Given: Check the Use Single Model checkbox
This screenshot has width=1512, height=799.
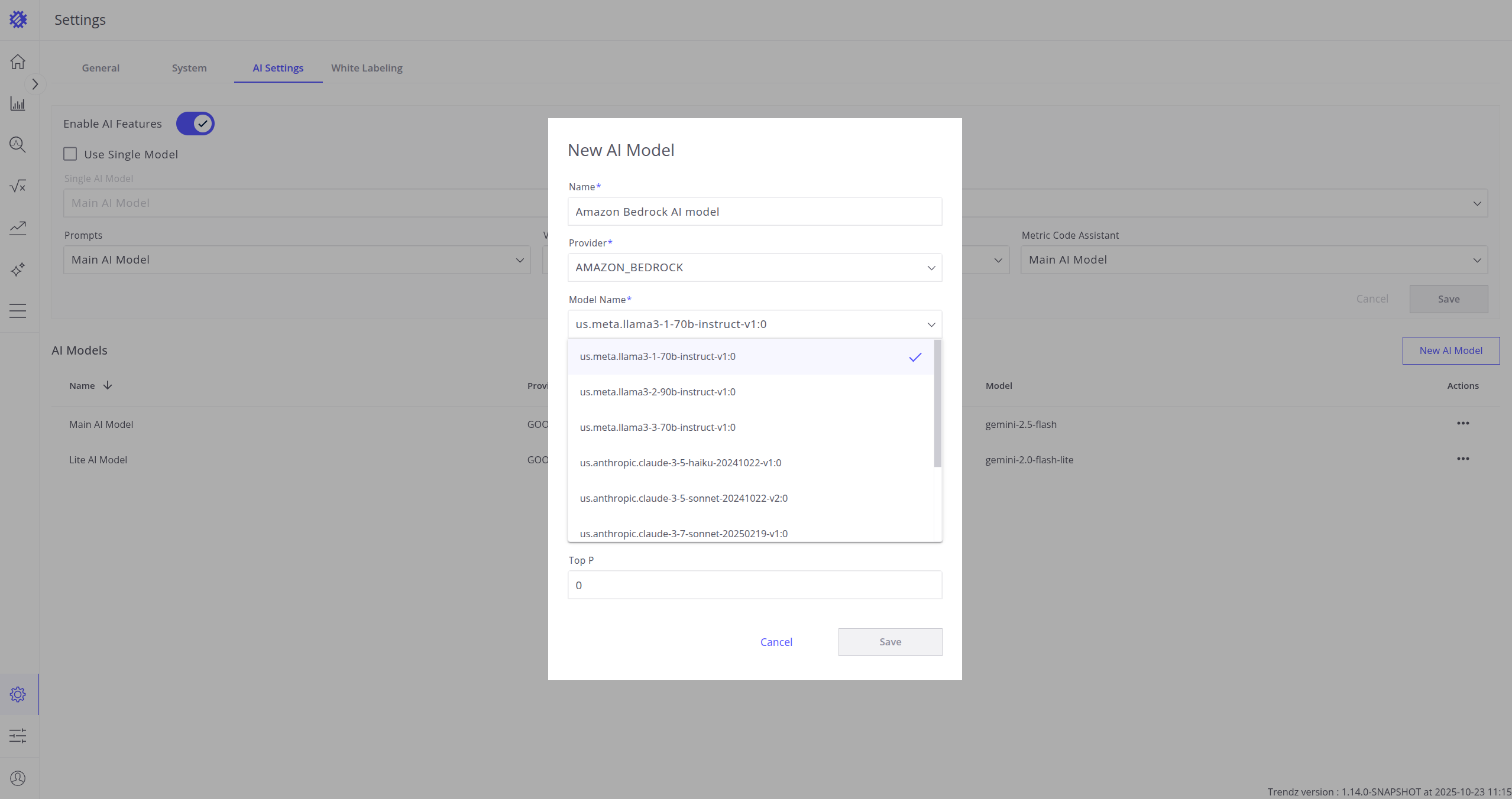Looking at the screenshot, I should point(70,154).
